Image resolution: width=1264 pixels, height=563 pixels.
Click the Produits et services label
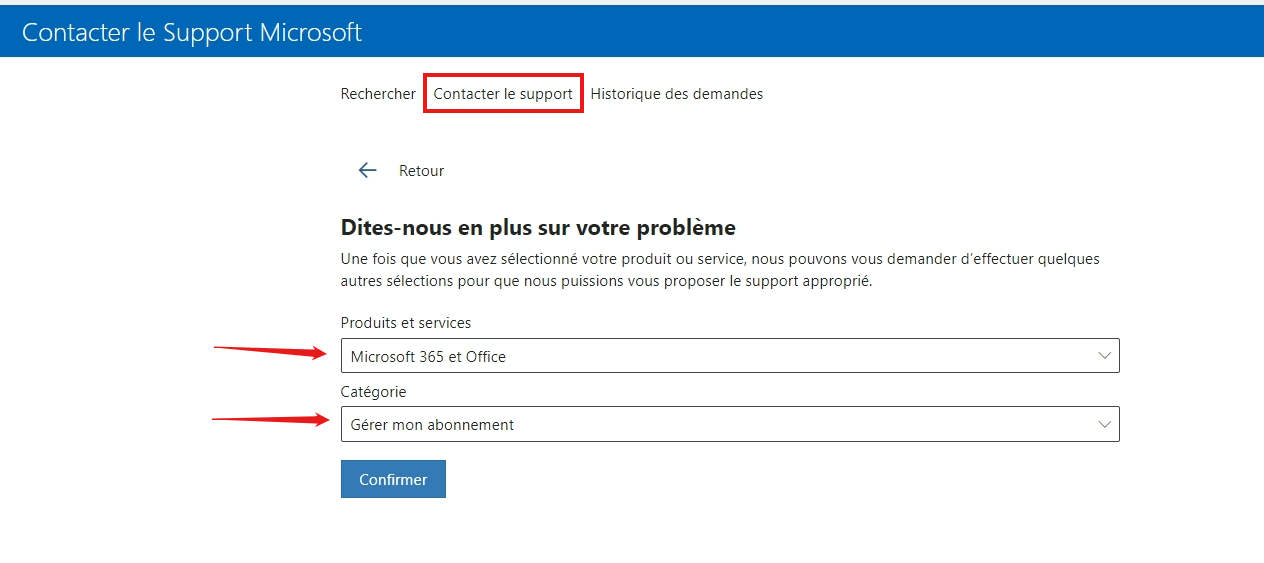[x=406, y=323]
